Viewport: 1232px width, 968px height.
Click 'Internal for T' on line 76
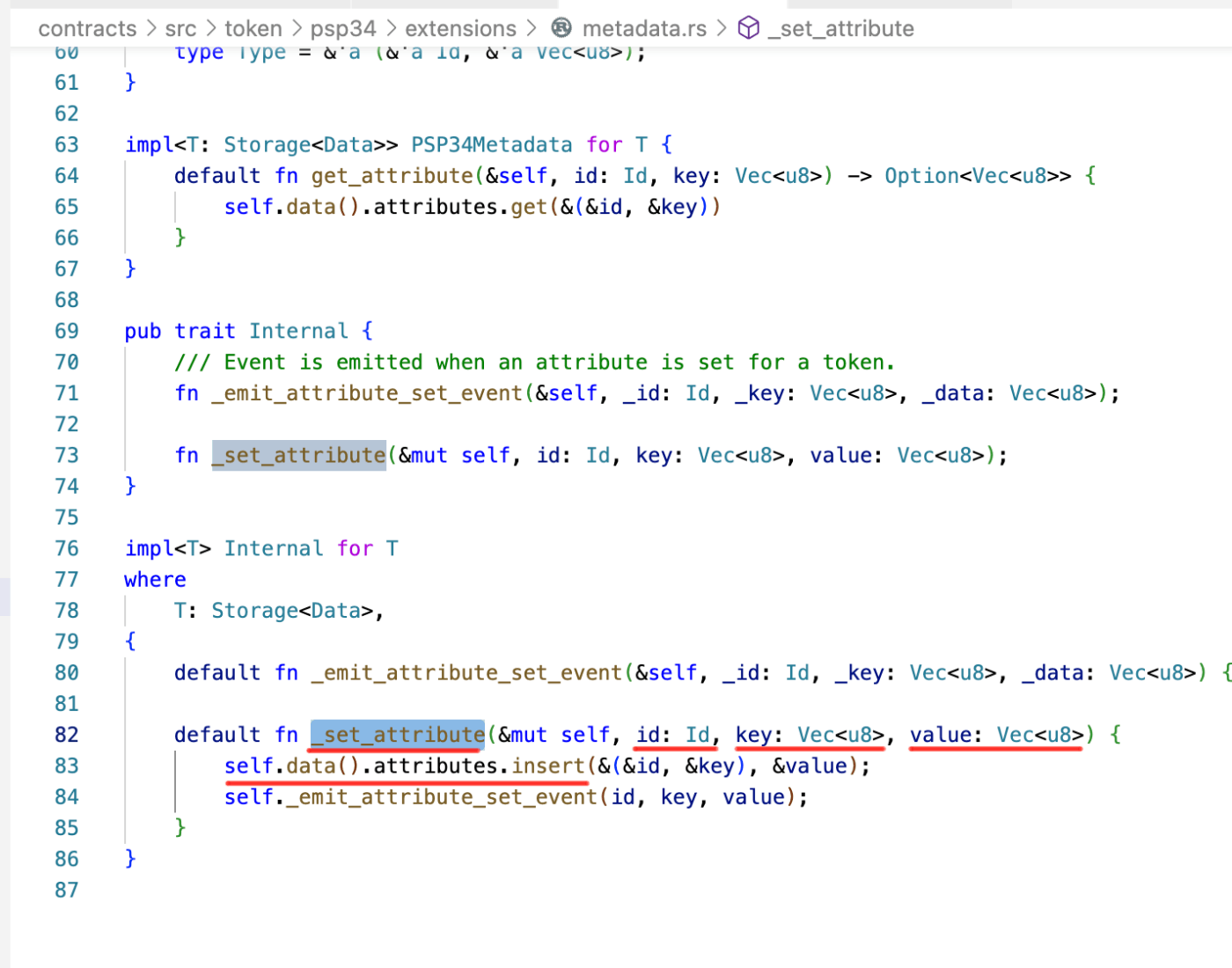(x=312, y=548)
